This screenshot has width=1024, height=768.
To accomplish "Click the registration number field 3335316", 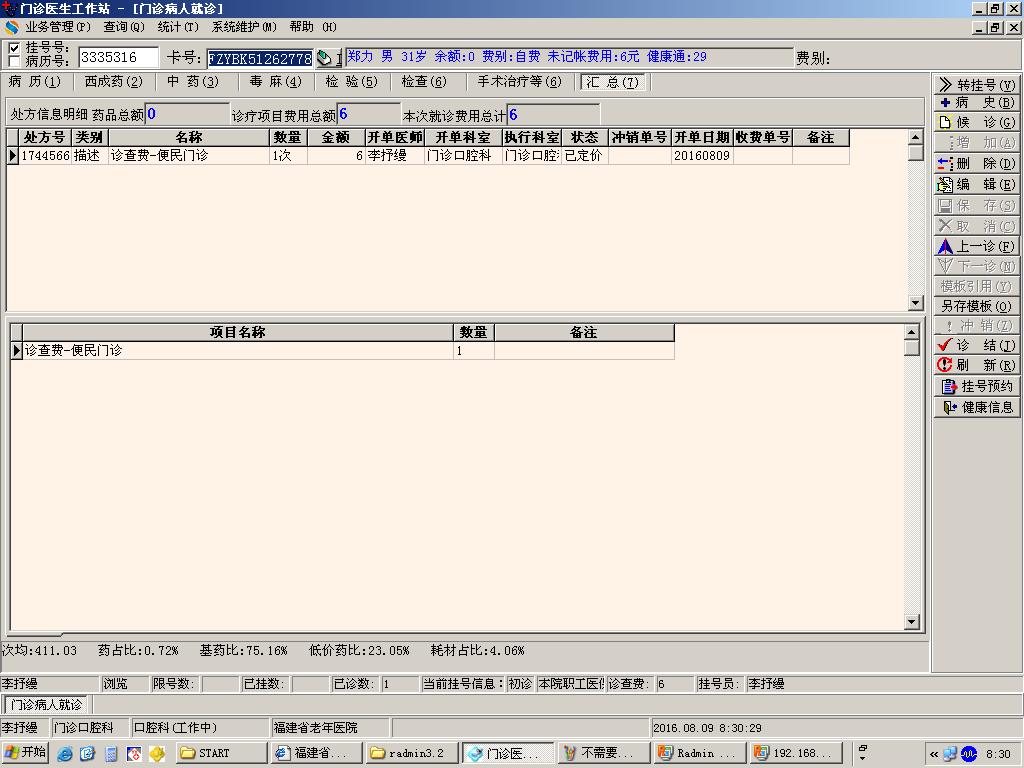I will pos(118,57).
